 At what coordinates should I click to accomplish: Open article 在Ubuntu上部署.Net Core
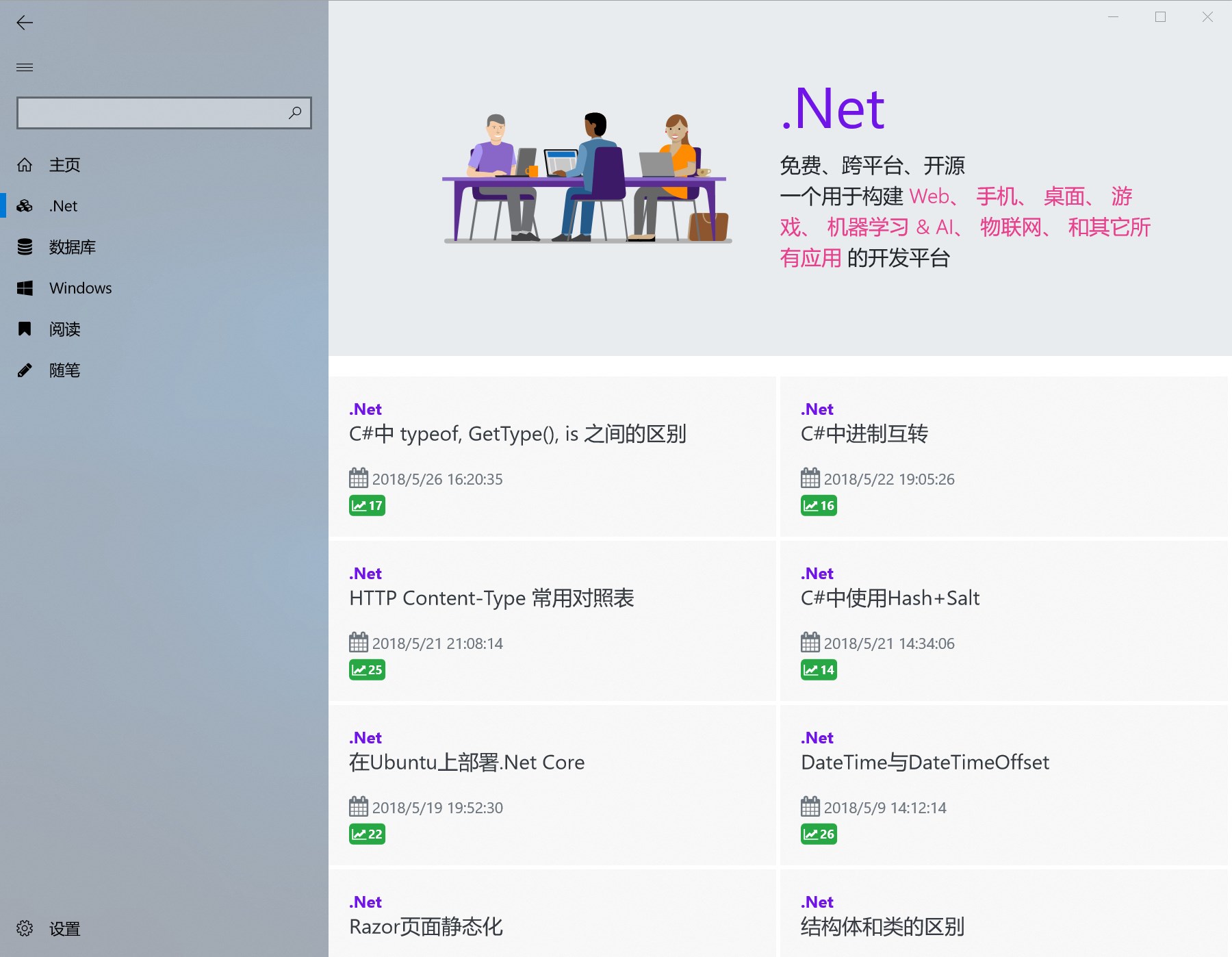pos(467,763)
